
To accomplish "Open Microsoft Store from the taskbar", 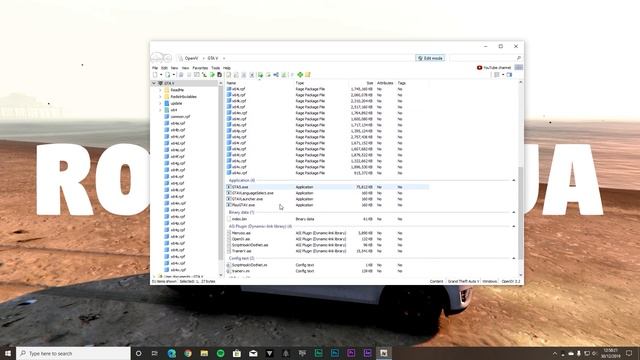I will 237,353.
